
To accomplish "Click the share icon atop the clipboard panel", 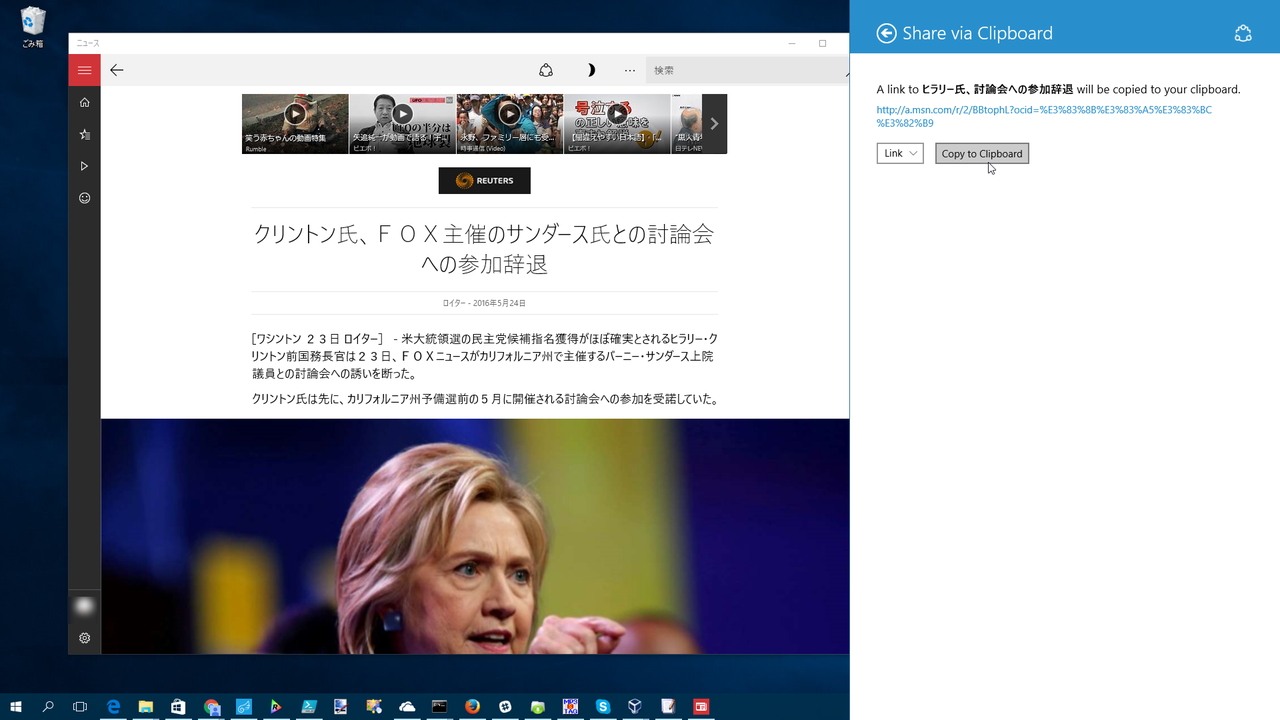I will (1243, 33).
